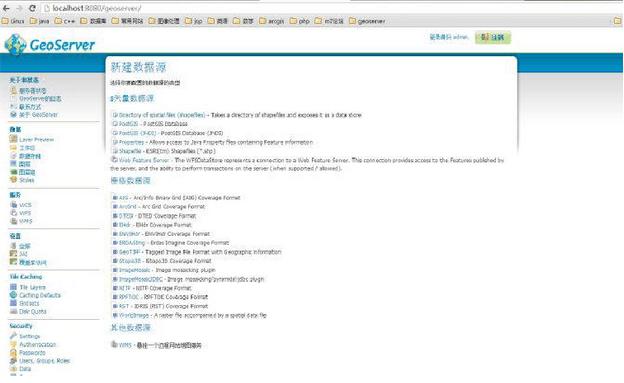Click the GeoServer logo icon
Screen dimensions: 624x383
point(15,44)
